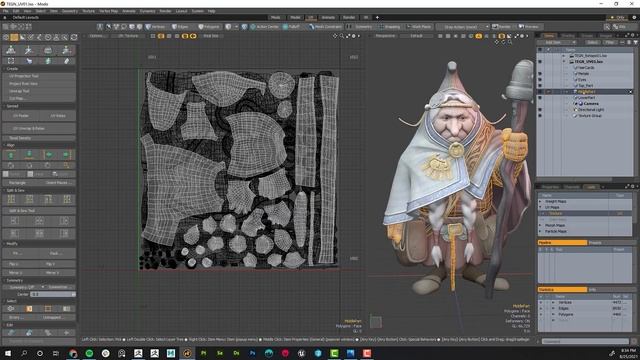
Task: Click the Work Plane toolbar button
Action: [419, 27]
